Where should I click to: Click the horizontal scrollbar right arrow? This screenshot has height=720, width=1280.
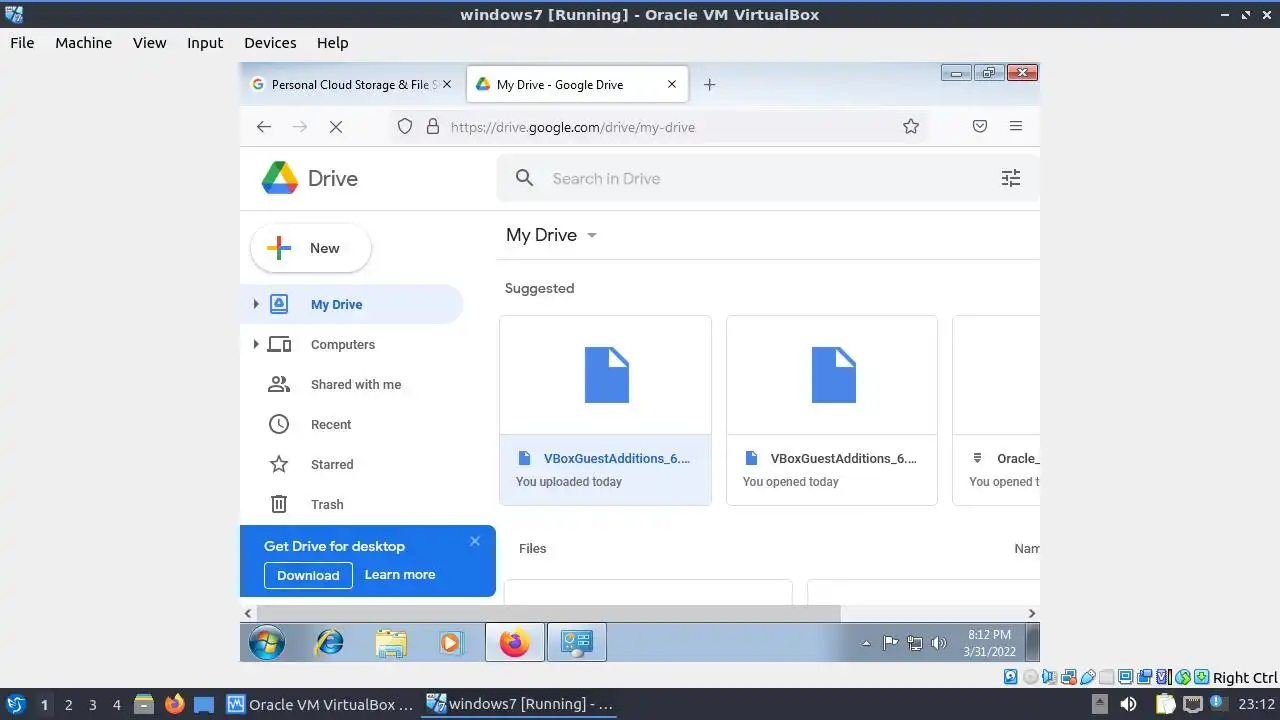point(1031,613)
